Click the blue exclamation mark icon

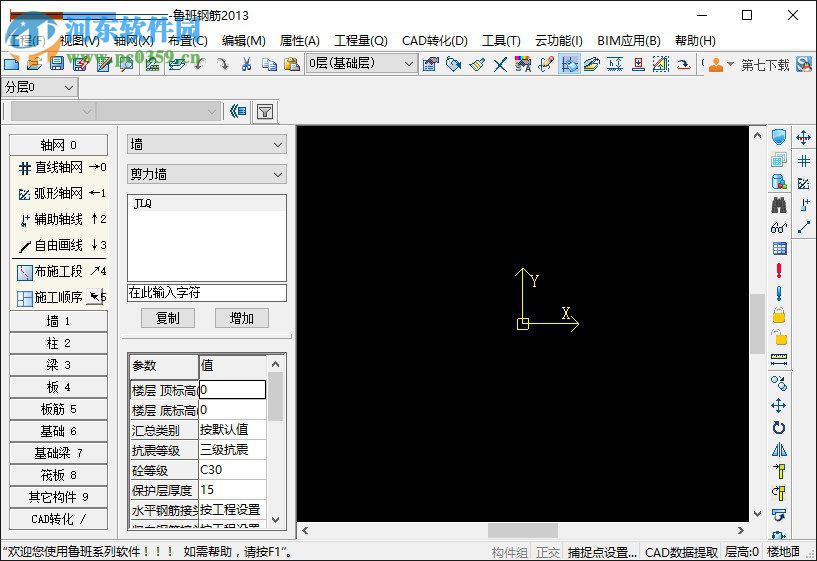pyautogui.click(x=779, y=293)
